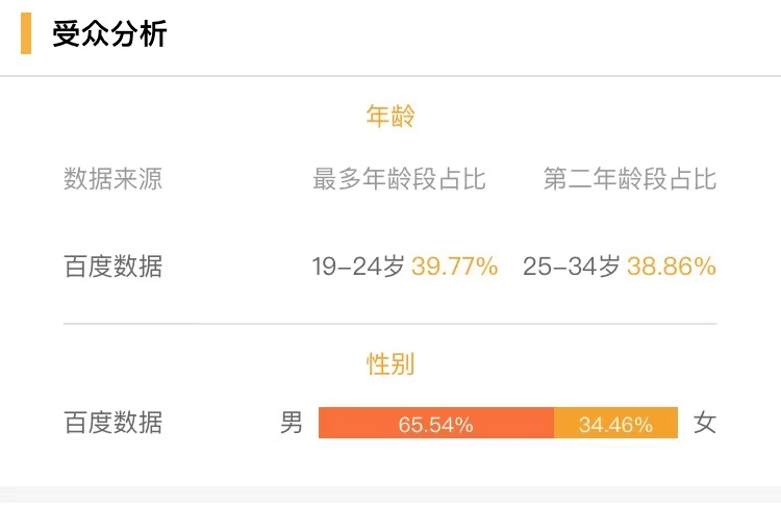
Task: Click the orange marker beside 受众分析
Action: 26,33
